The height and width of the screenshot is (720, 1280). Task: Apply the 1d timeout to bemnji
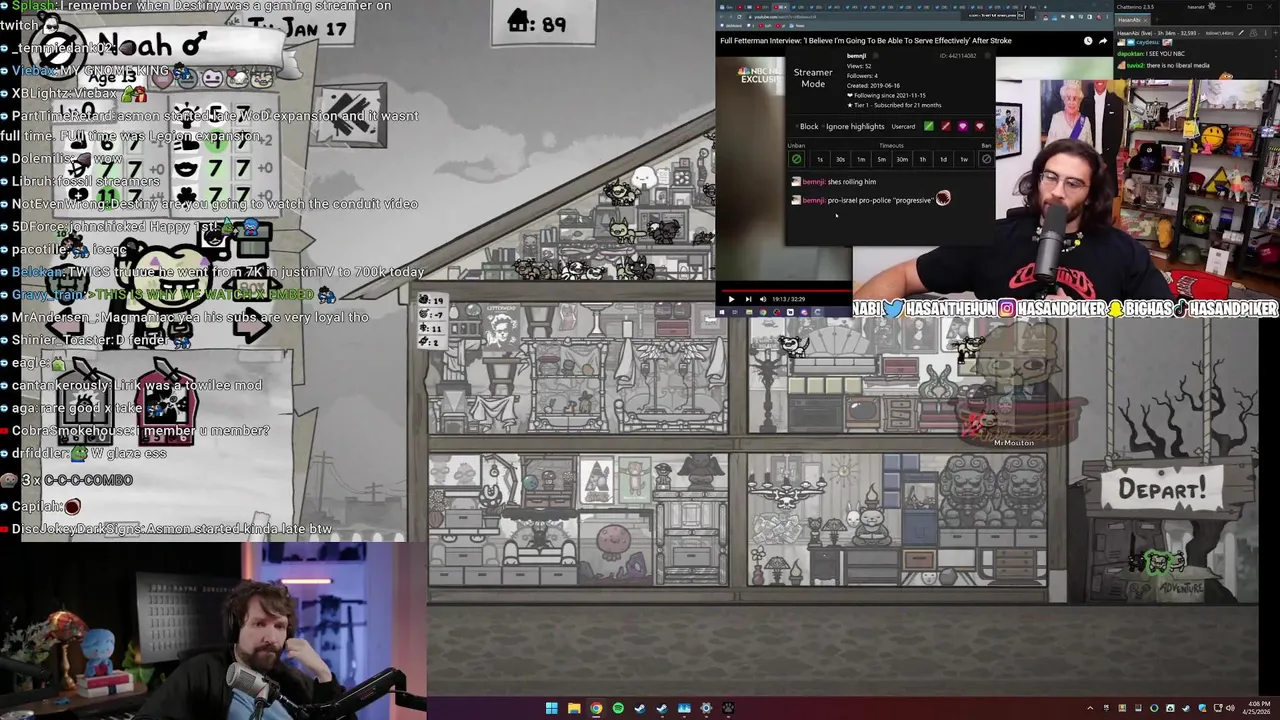944,159
